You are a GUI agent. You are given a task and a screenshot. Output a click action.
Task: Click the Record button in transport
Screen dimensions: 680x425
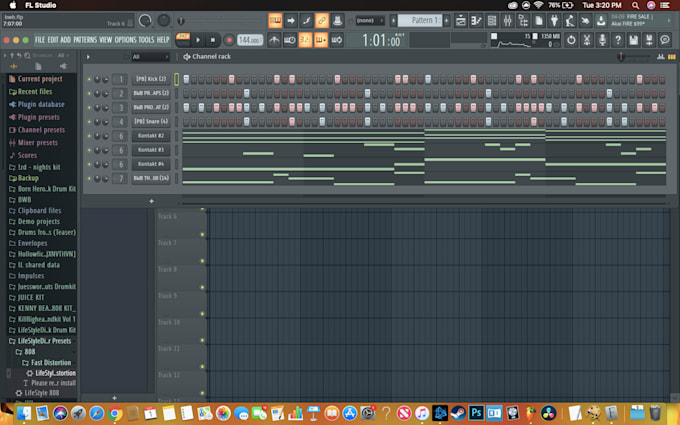click(x=229, y=40)
